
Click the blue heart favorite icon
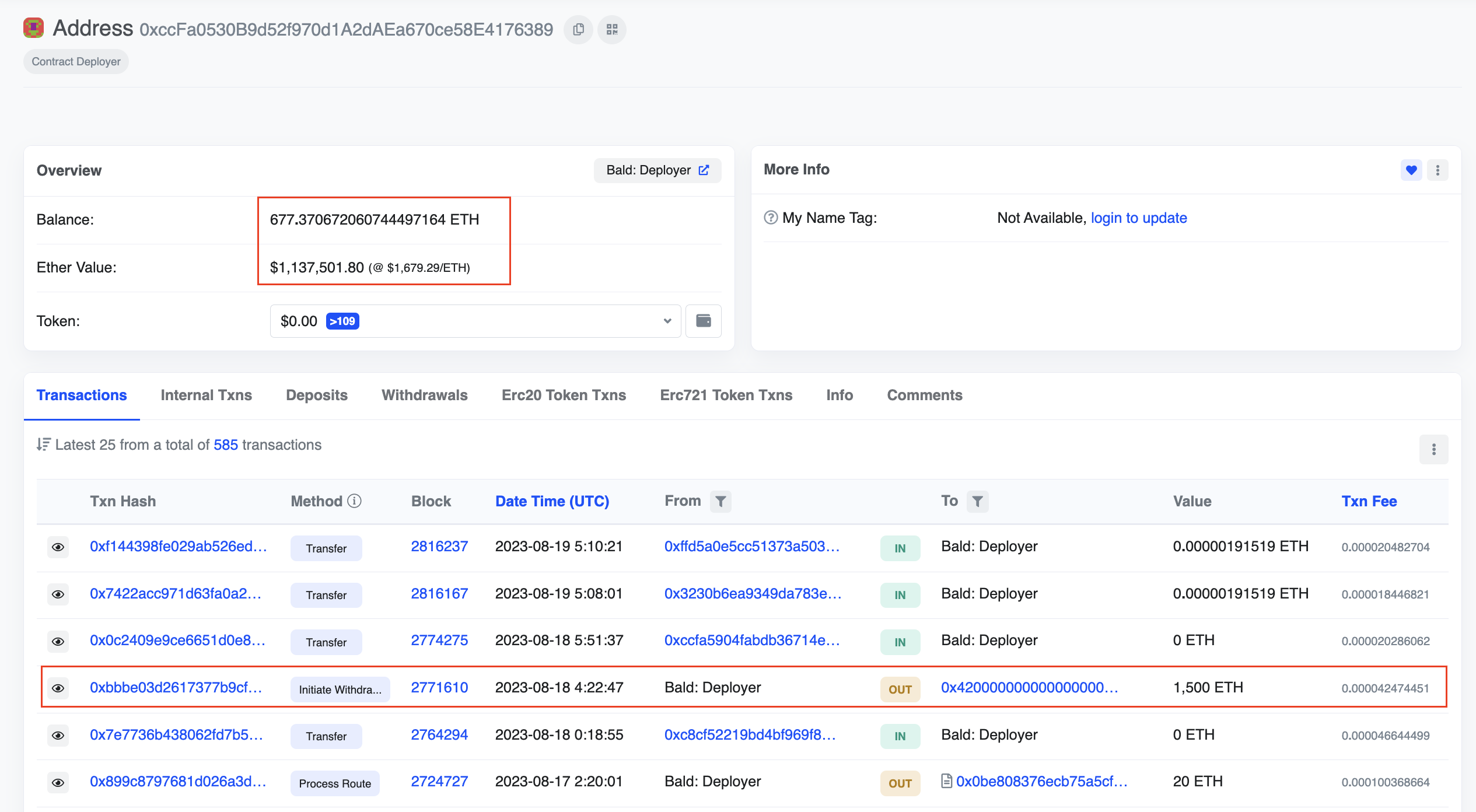(1411, 170)
